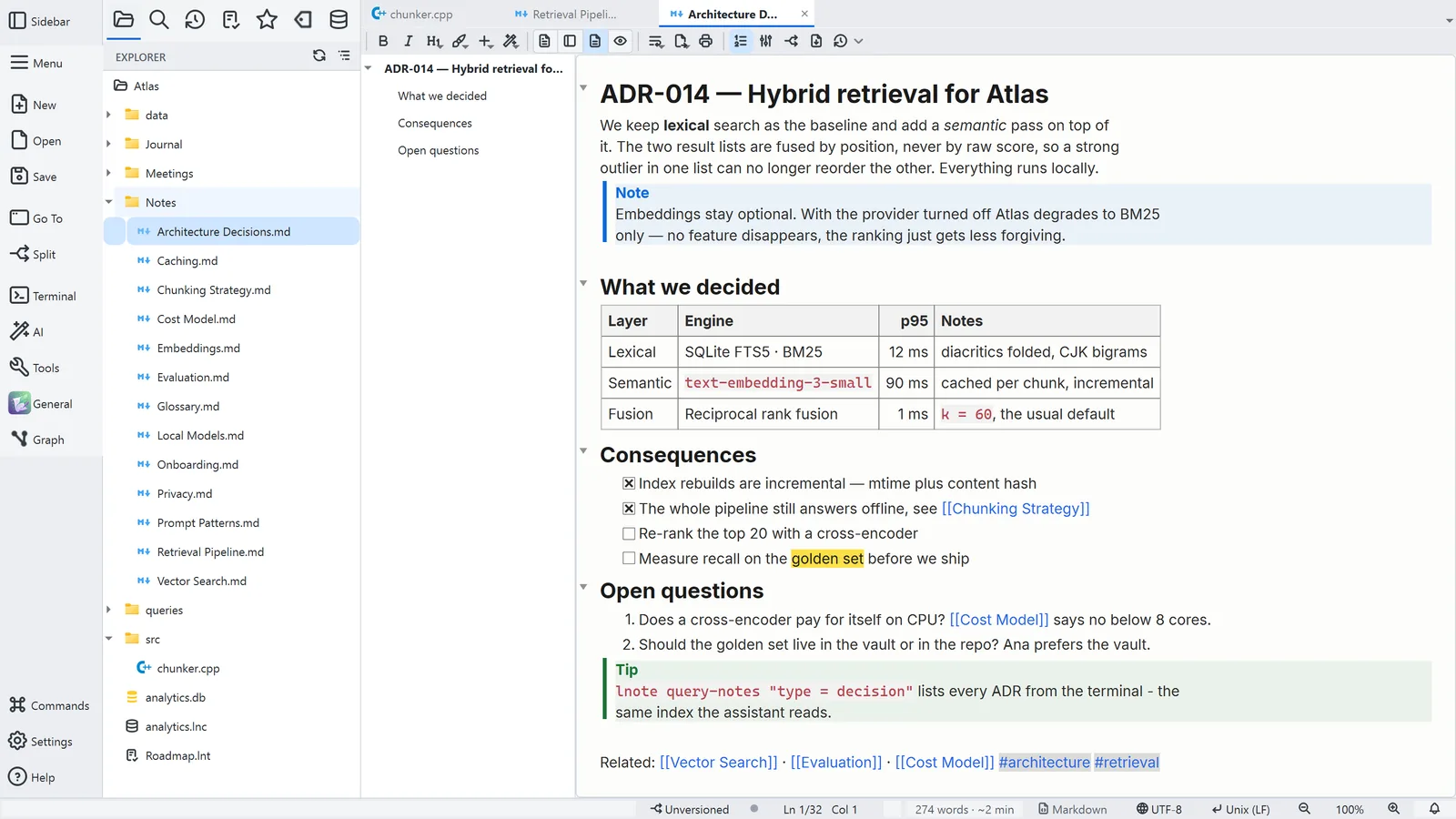Click the UTF-8 encoding indicator
The height and width of the screenshot is (819, 1456).
pyautogui.click(x=1159, y=809)
